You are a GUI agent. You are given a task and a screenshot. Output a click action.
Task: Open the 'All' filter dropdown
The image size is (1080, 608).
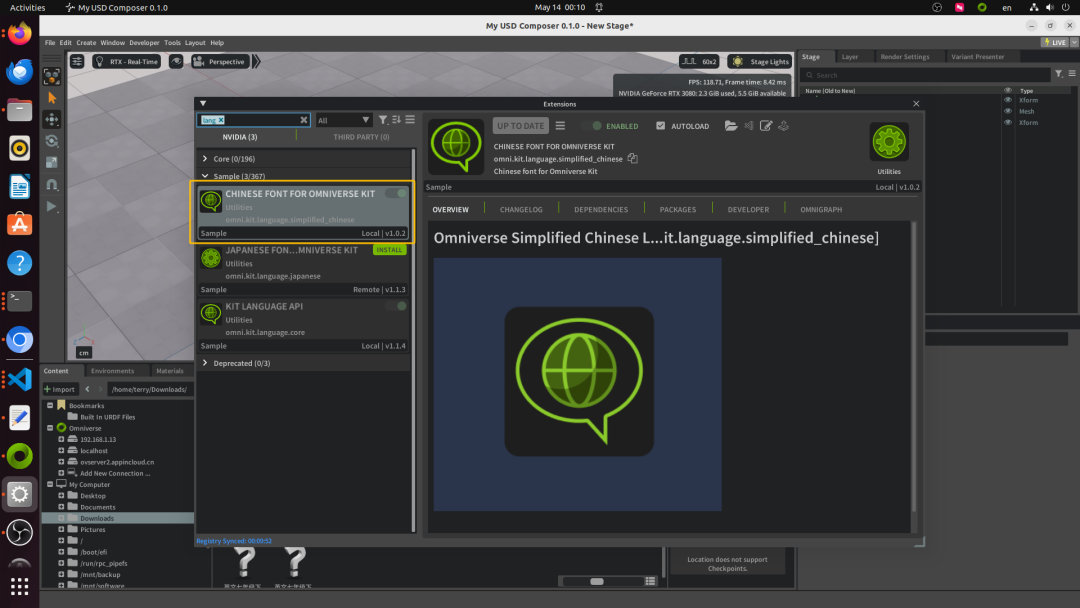tap(343, 120)
